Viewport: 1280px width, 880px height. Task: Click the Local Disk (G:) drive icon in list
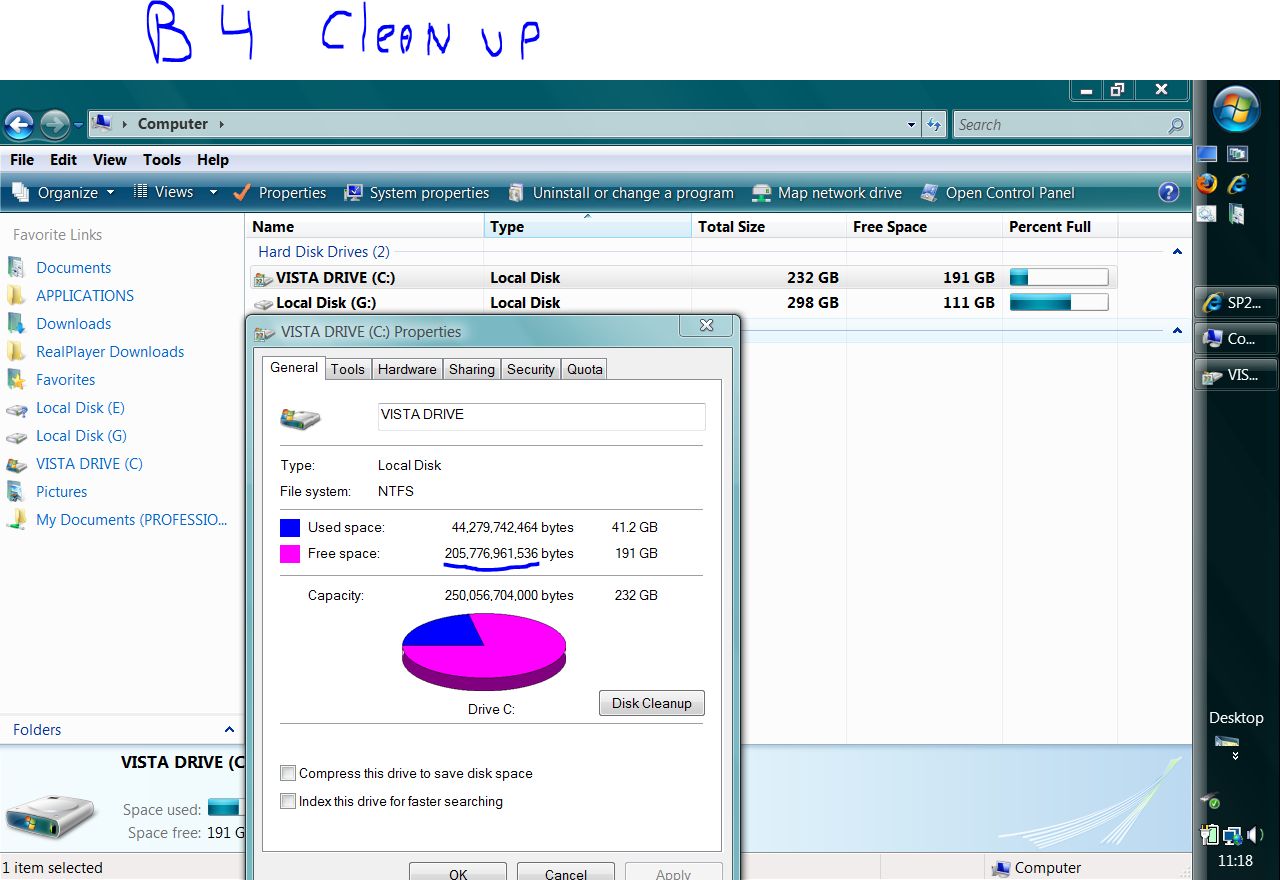pyautogui.click(x=263, y=304)
